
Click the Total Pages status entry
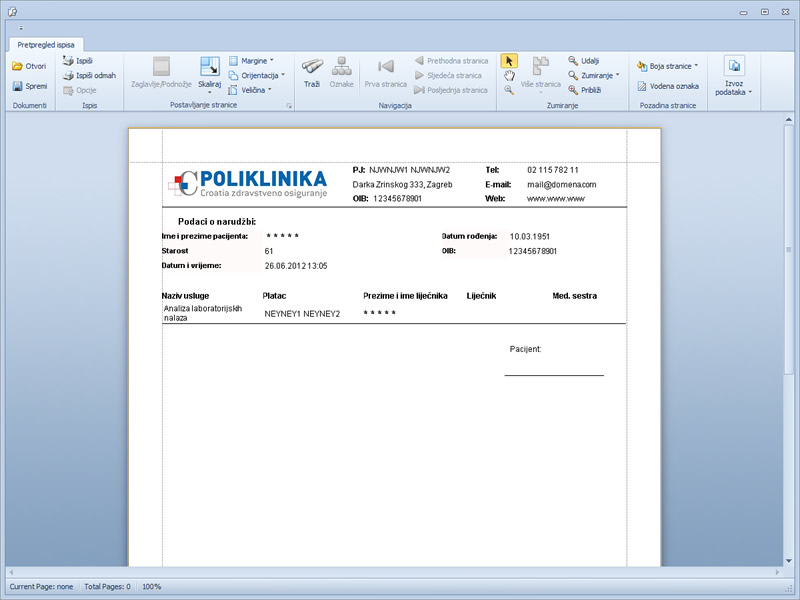coord(107,587)
